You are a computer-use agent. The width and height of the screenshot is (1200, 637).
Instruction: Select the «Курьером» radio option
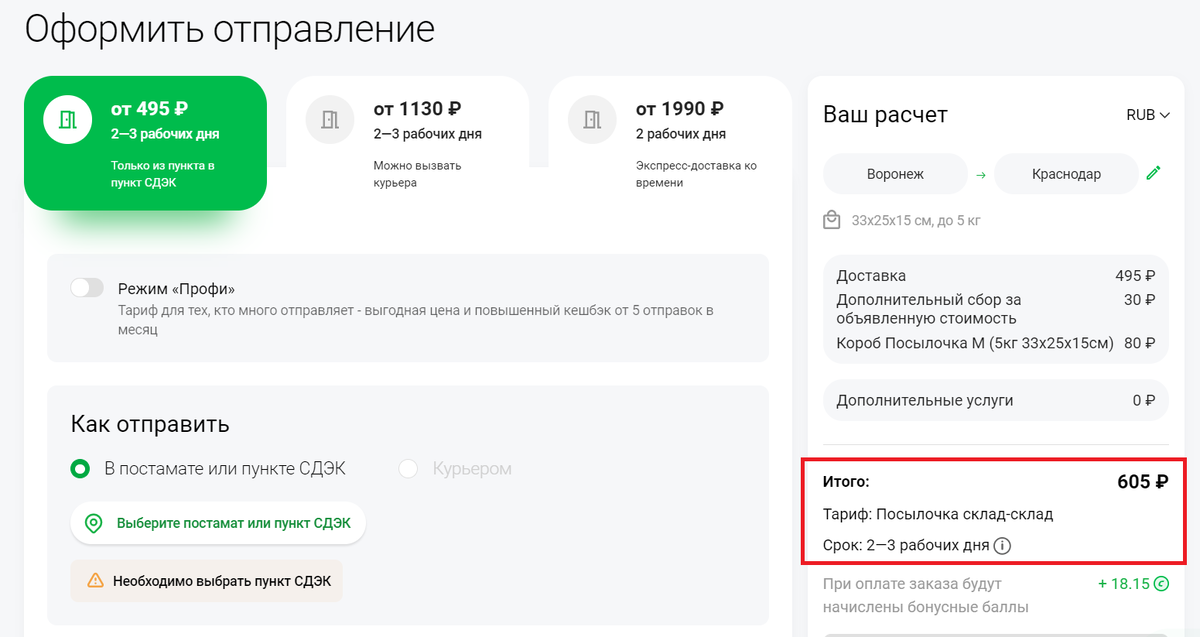[408, 468]
